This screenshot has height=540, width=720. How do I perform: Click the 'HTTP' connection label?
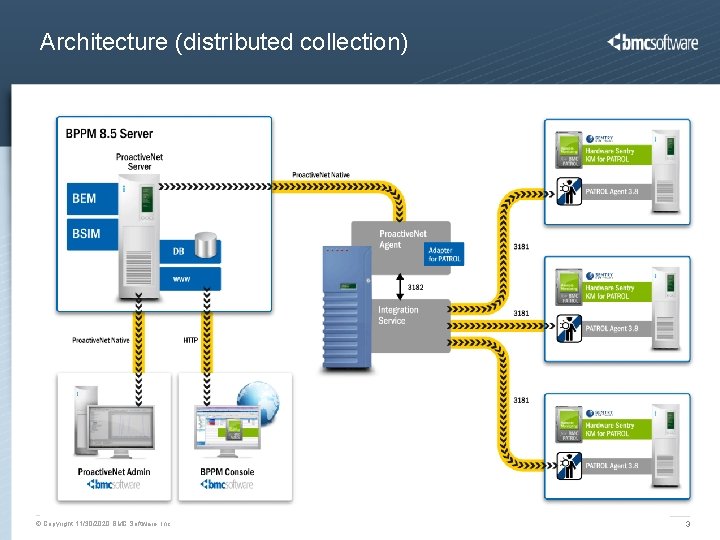pyautogui.click(x=191, y=340)
